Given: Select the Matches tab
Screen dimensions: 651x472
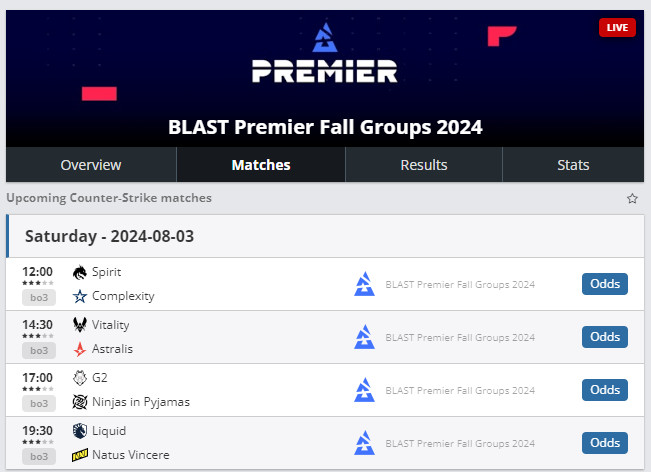Looking at the screenshot, I should coord(261,165).
